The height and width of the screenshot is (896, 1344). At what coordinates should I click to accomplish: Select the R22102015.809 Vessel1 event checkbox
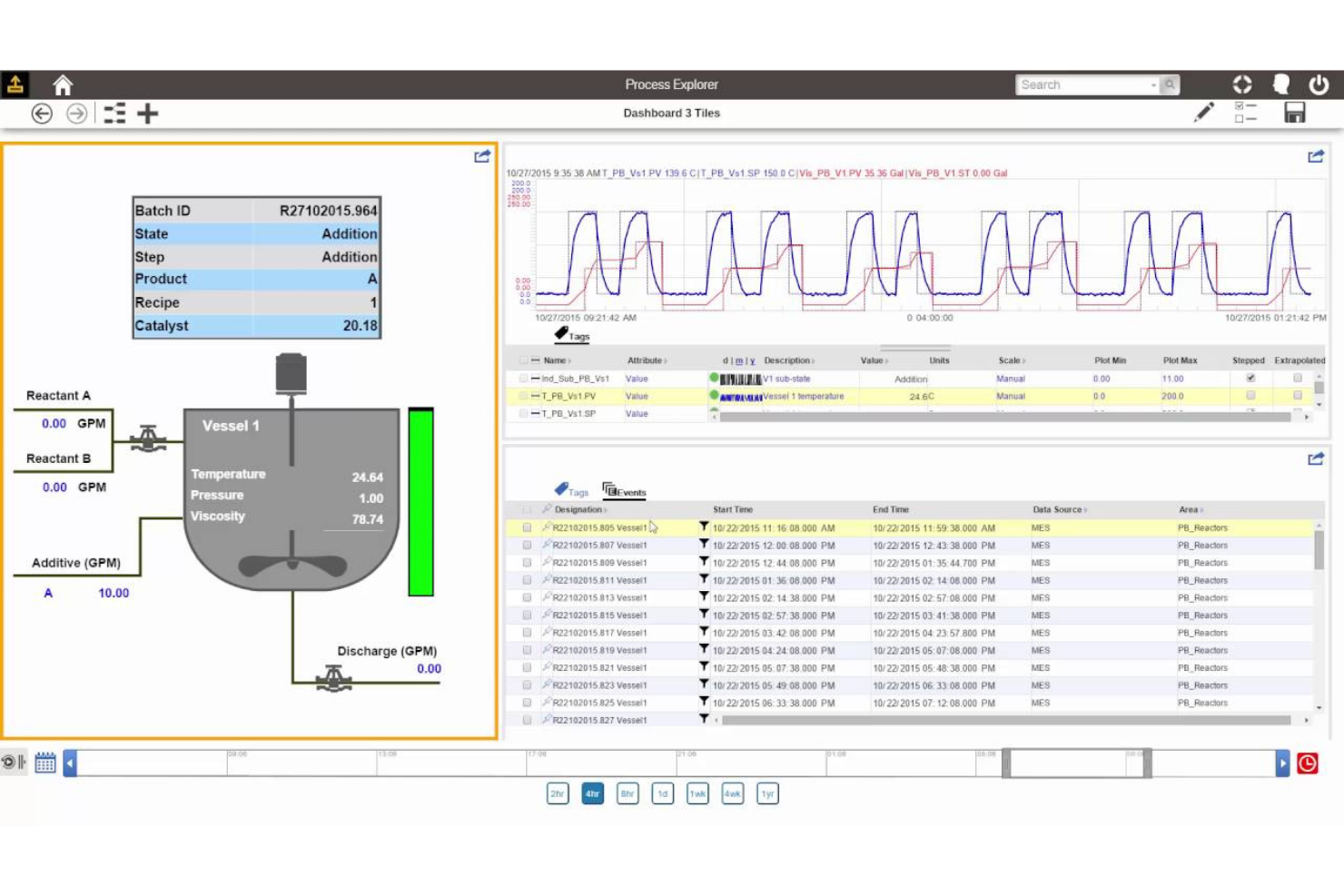(527, 563)
